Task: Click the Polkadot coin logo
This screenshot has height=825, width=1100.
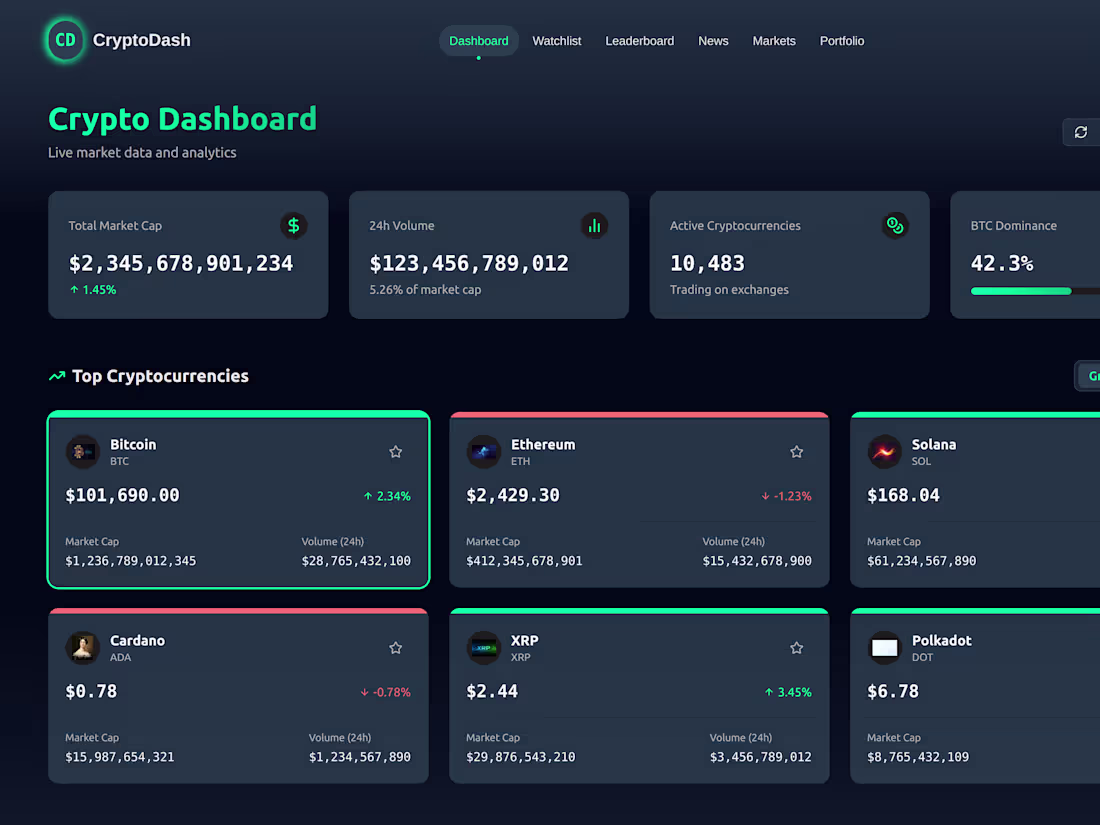Action: pyautogui.click(x=885, y=648)
